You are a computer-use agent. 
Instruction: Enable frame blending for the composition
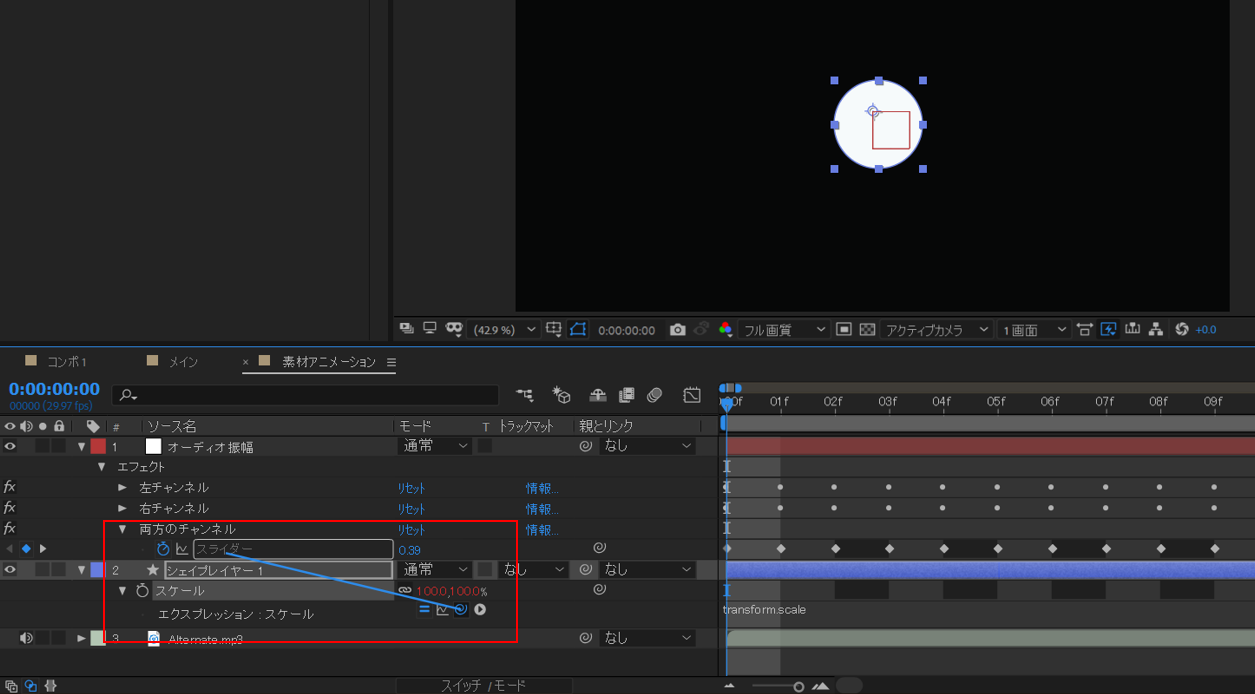pos(627,394)
